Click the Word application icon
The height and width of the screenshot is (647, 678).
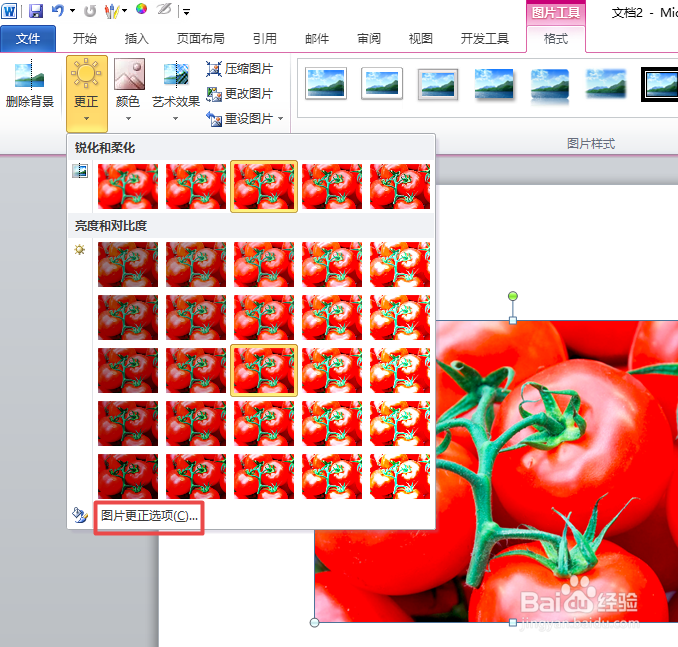[9, 11]
